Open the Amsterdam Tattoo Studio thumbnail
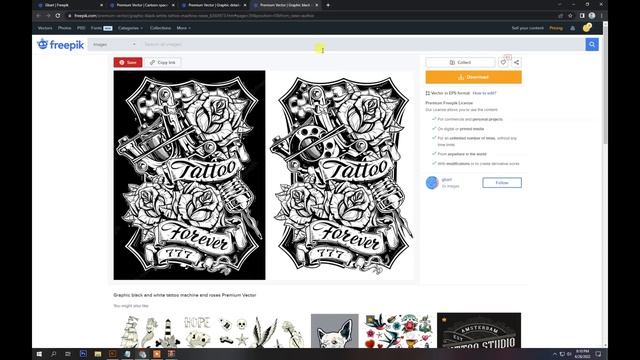 pos(479,331)
